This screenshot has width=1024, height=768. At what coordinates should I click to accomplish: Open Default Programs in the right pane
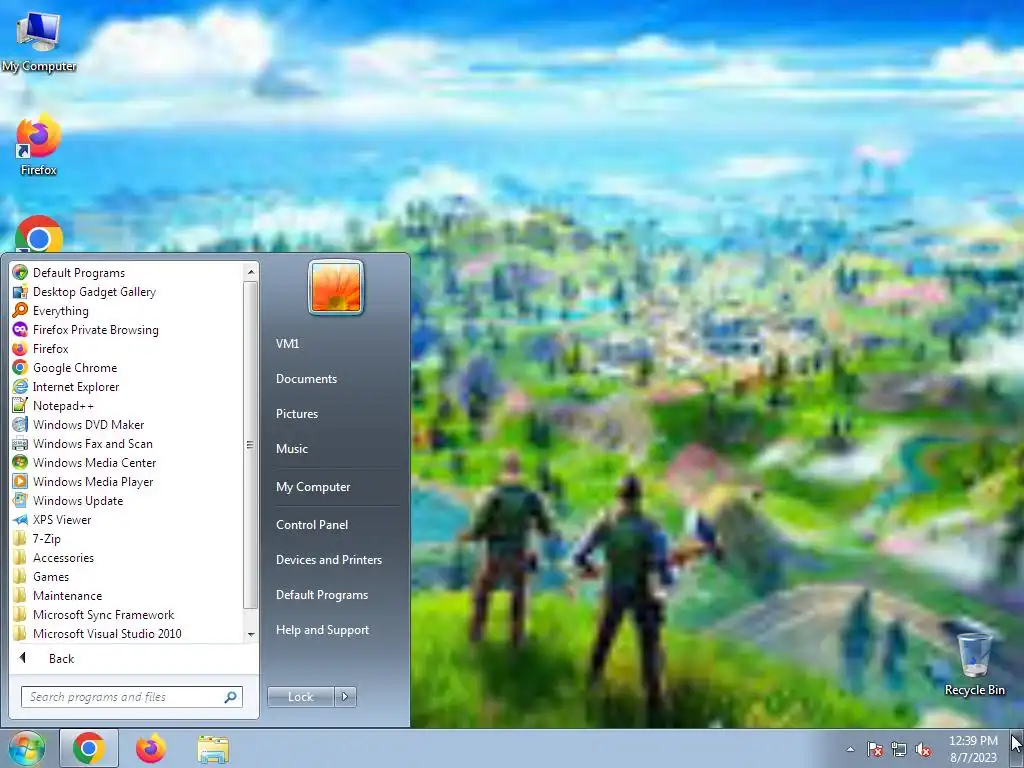321,595
